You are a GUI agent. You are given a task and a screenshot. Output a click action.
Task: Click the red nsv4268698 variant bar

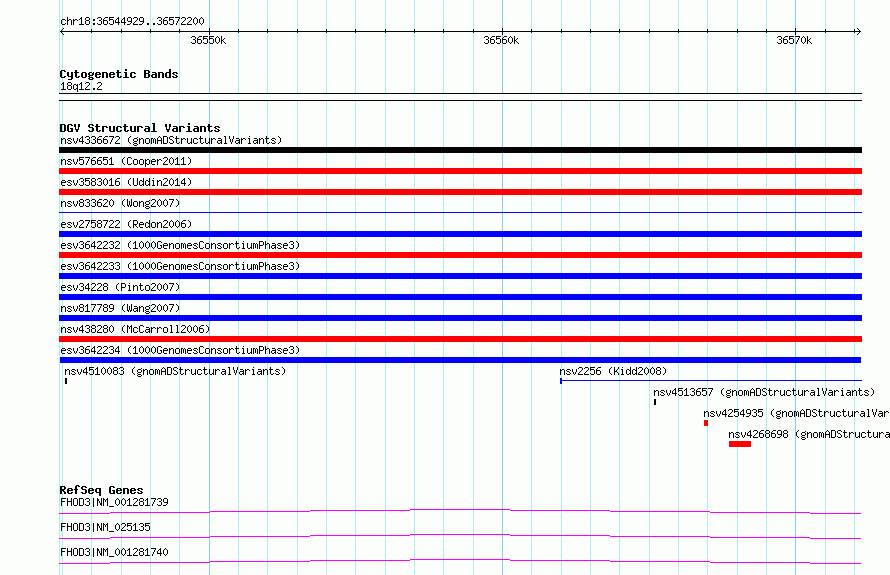click(x=740, y=444)
